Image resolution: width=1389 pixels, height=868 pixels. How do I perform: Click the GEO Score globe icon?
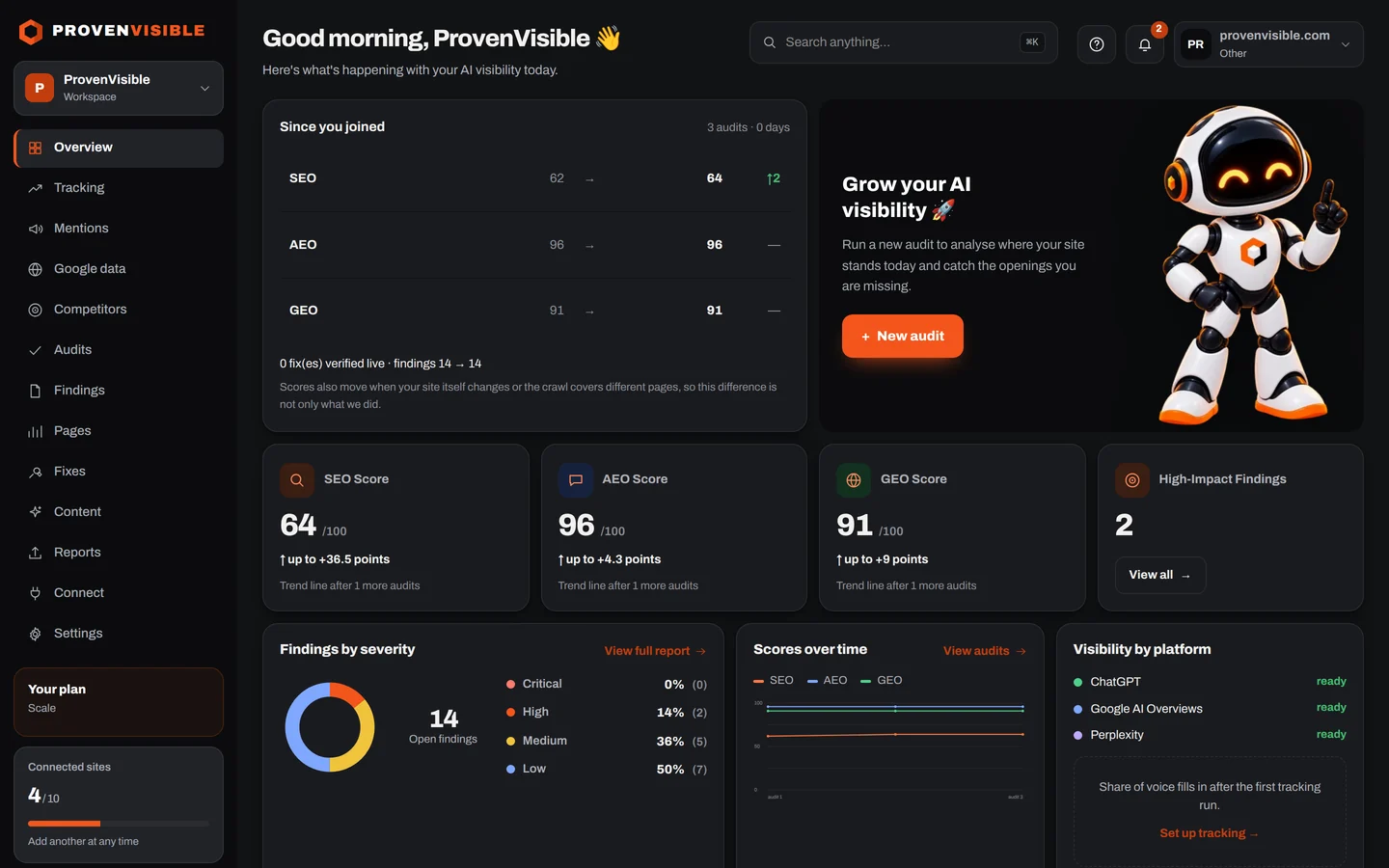click(x=854, y=479)
